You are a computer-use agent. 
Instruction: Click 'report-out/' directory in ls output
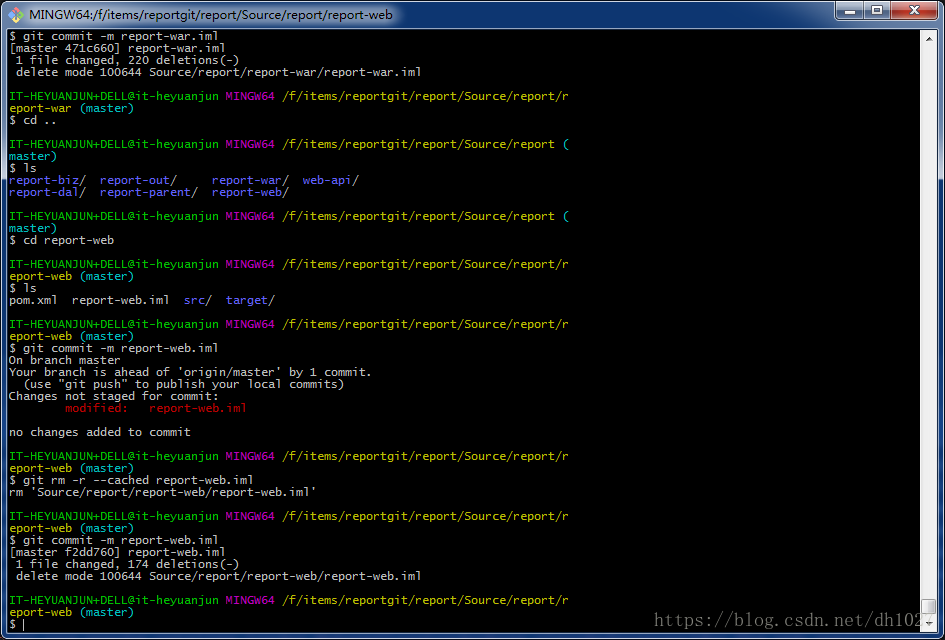pyautogui.click(x=138, y=180)
